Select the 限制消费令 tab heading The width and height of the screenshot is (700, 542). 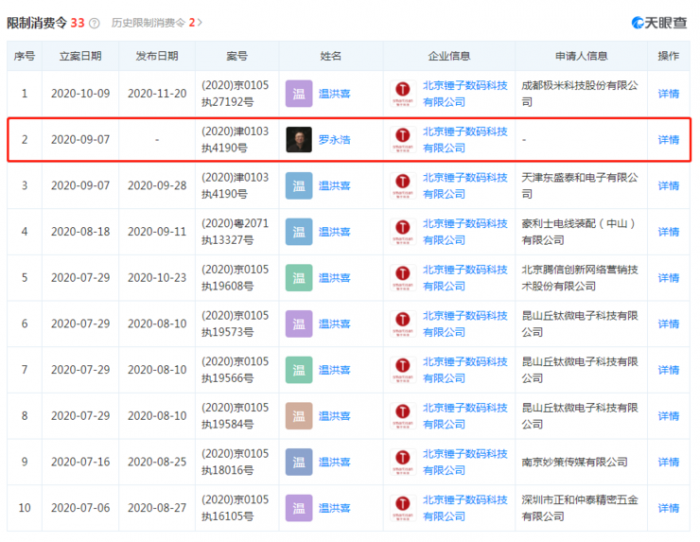(x=37, y=22)
